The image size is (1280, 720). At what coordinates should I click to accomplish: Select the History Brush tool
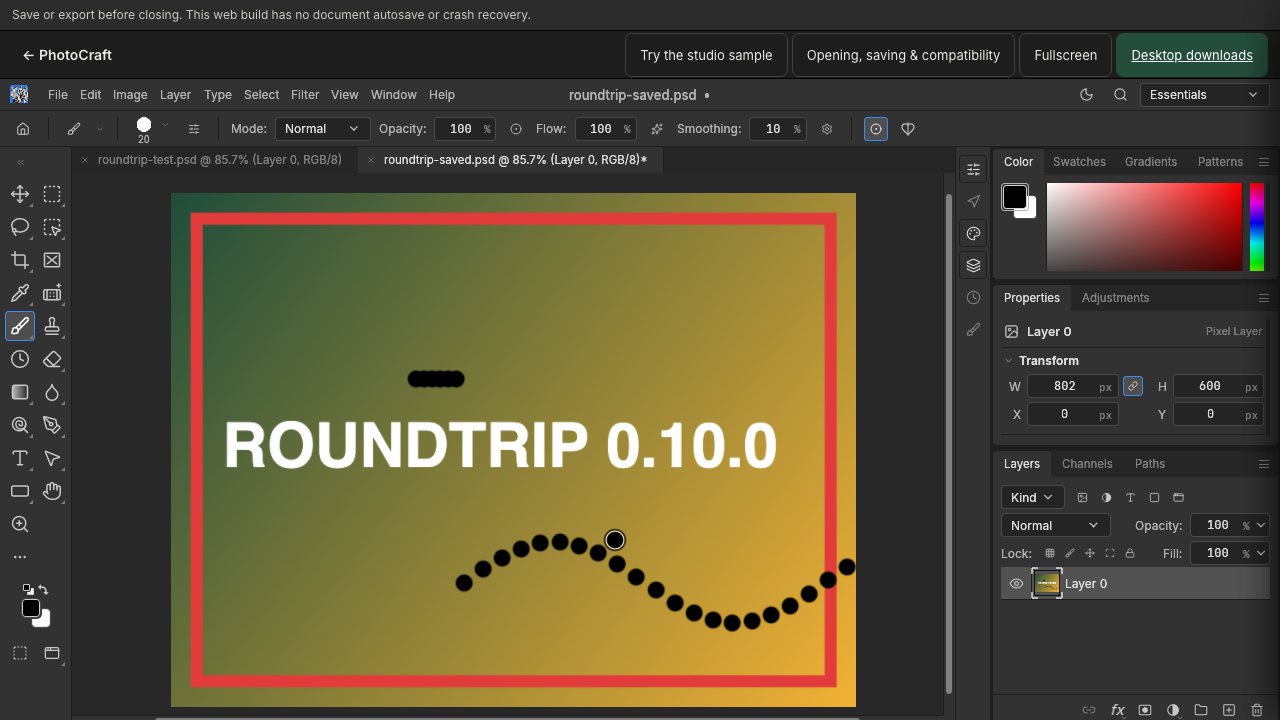(x=20, y=360)
